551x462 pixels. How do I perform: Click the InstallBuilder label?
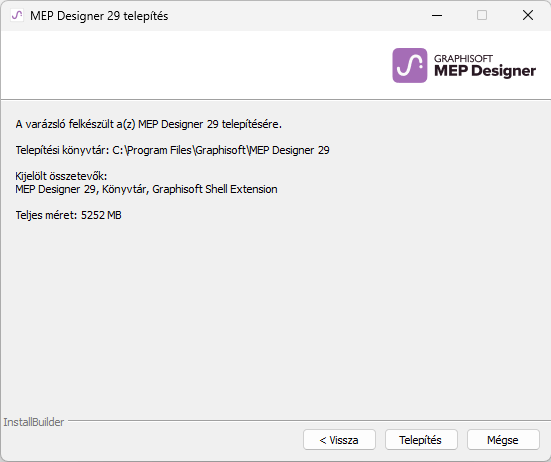click(x=34, y=422)
